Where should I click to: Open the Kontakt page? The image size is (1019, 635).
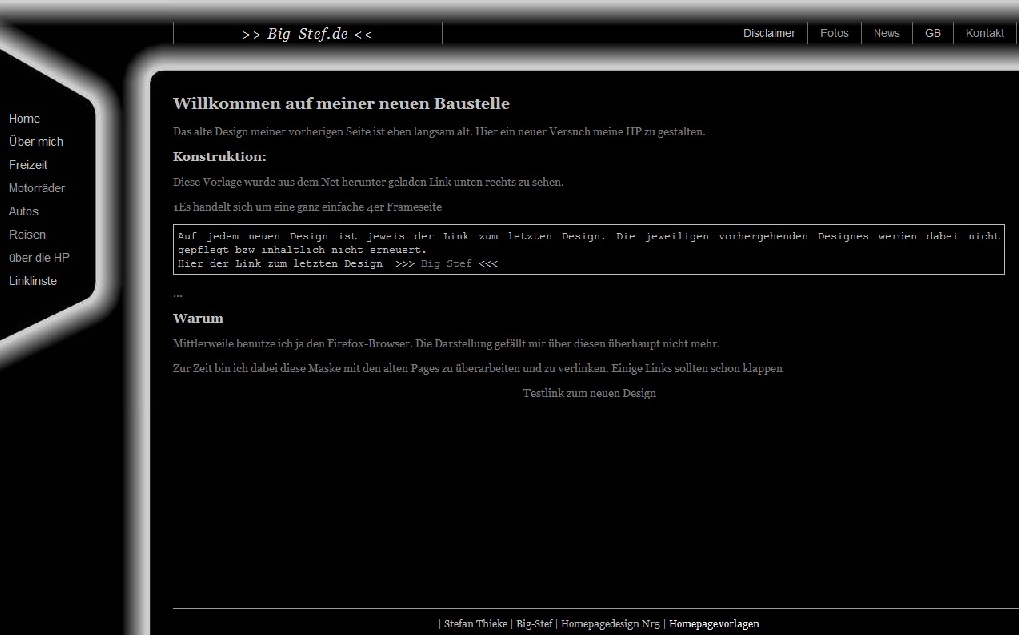point(985,33)
